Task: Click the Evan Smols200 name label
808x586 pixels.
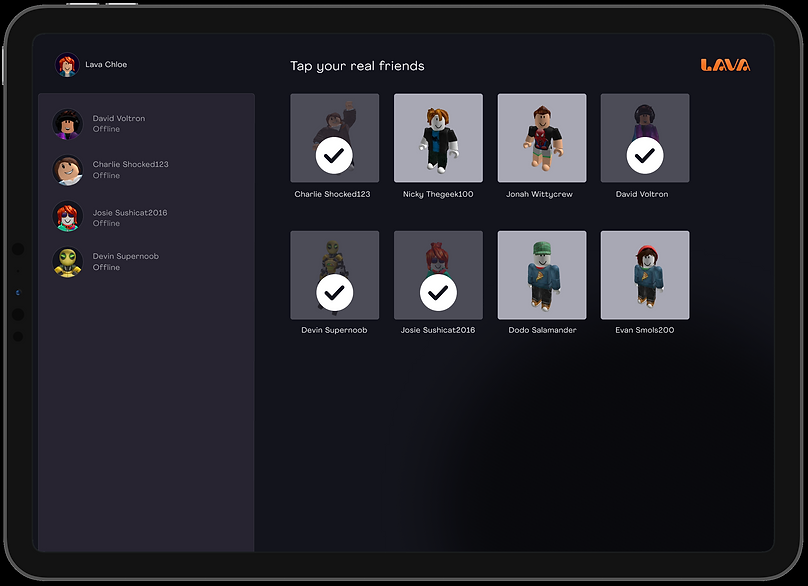Action: (x=645, y=330)
